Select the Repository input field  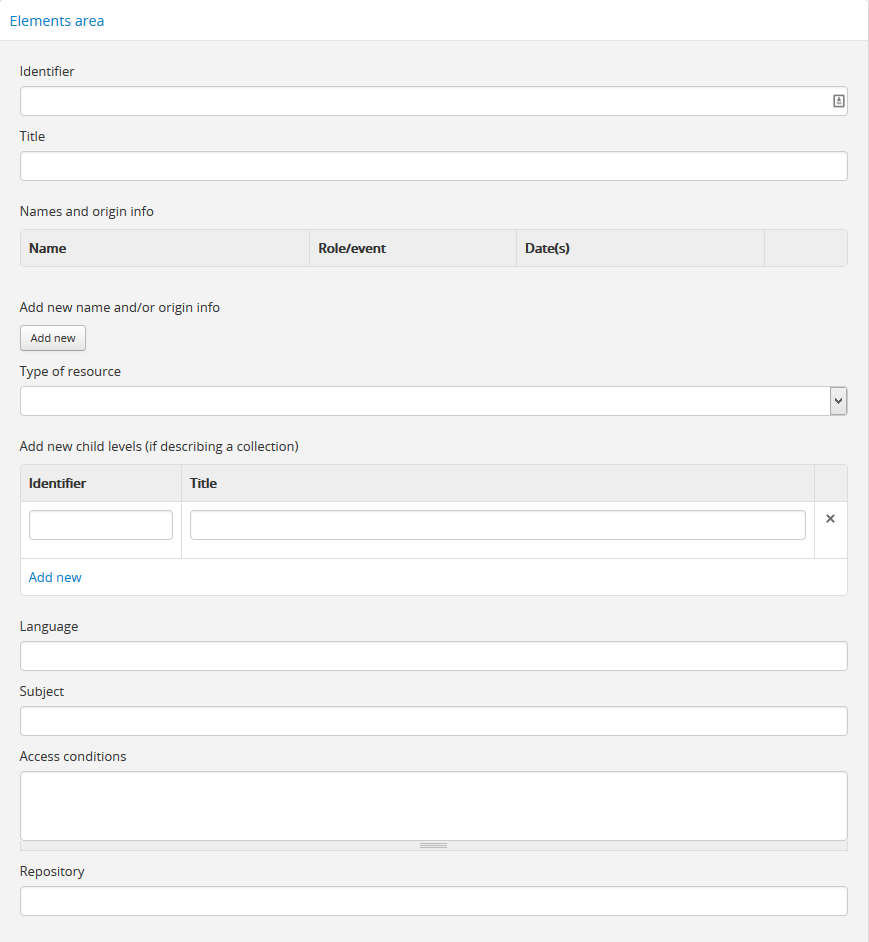[433, 901]
